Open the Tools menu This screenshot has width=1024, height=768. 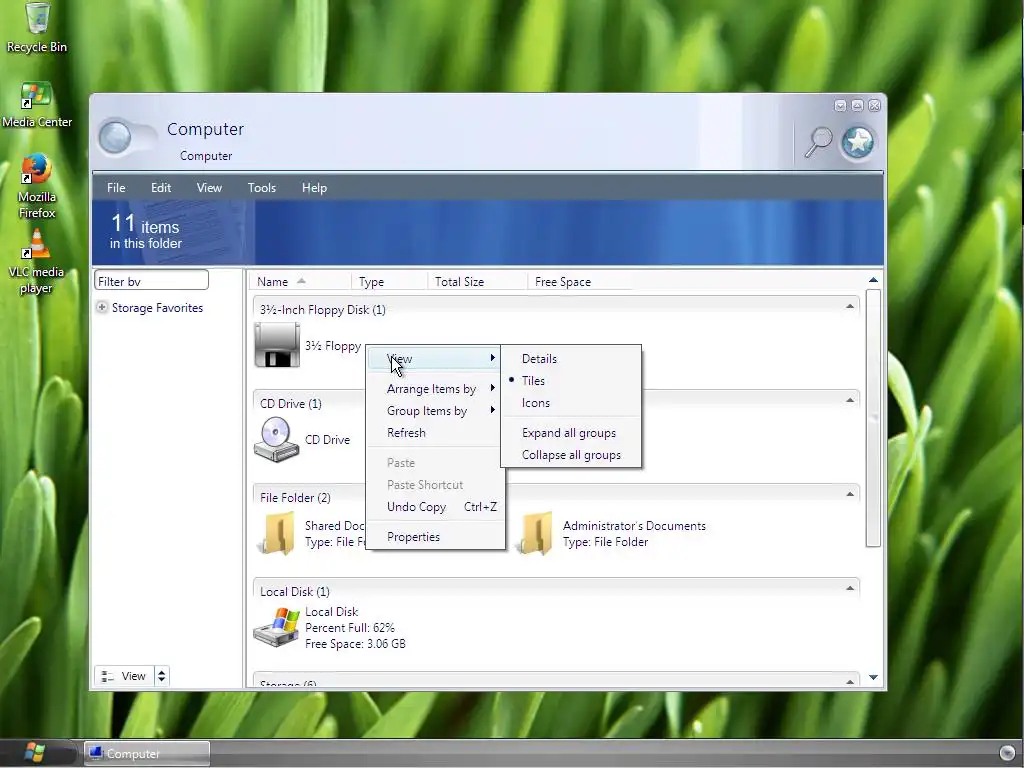tap(262, 188)
